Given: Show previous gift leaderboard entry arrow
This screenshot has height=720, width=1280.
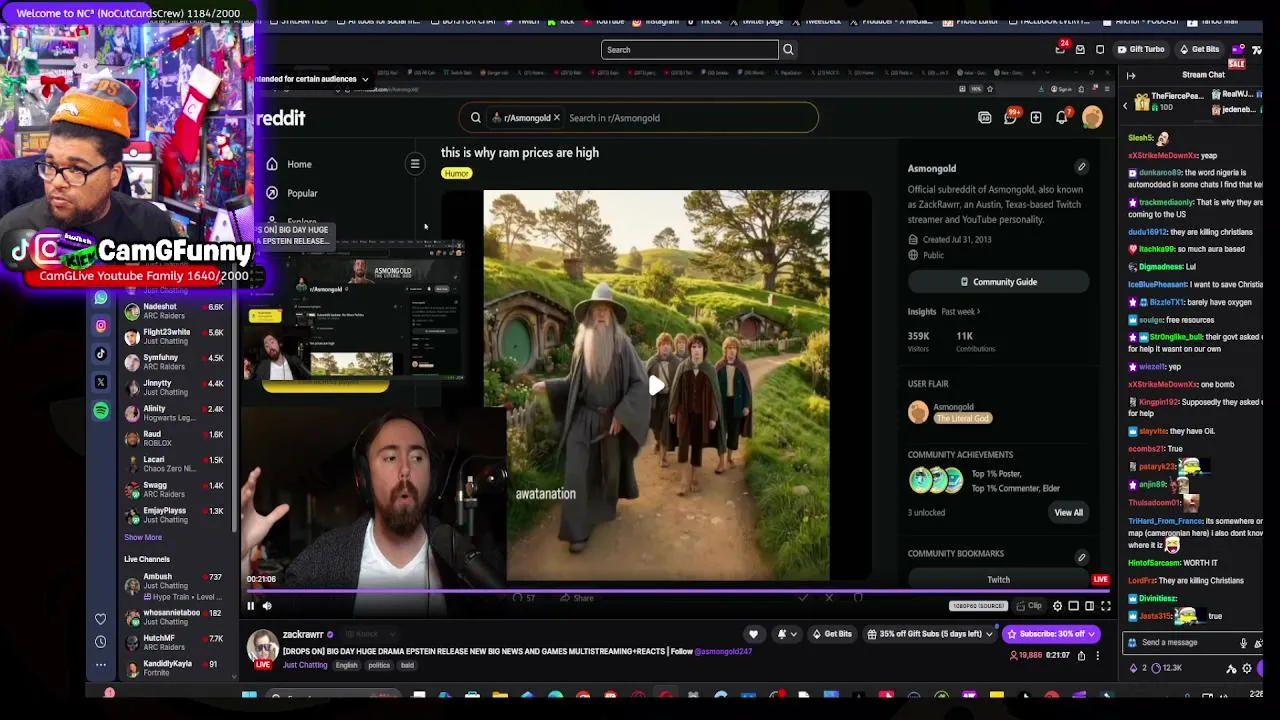Looking at the screenshot, I should (1125, 104).
